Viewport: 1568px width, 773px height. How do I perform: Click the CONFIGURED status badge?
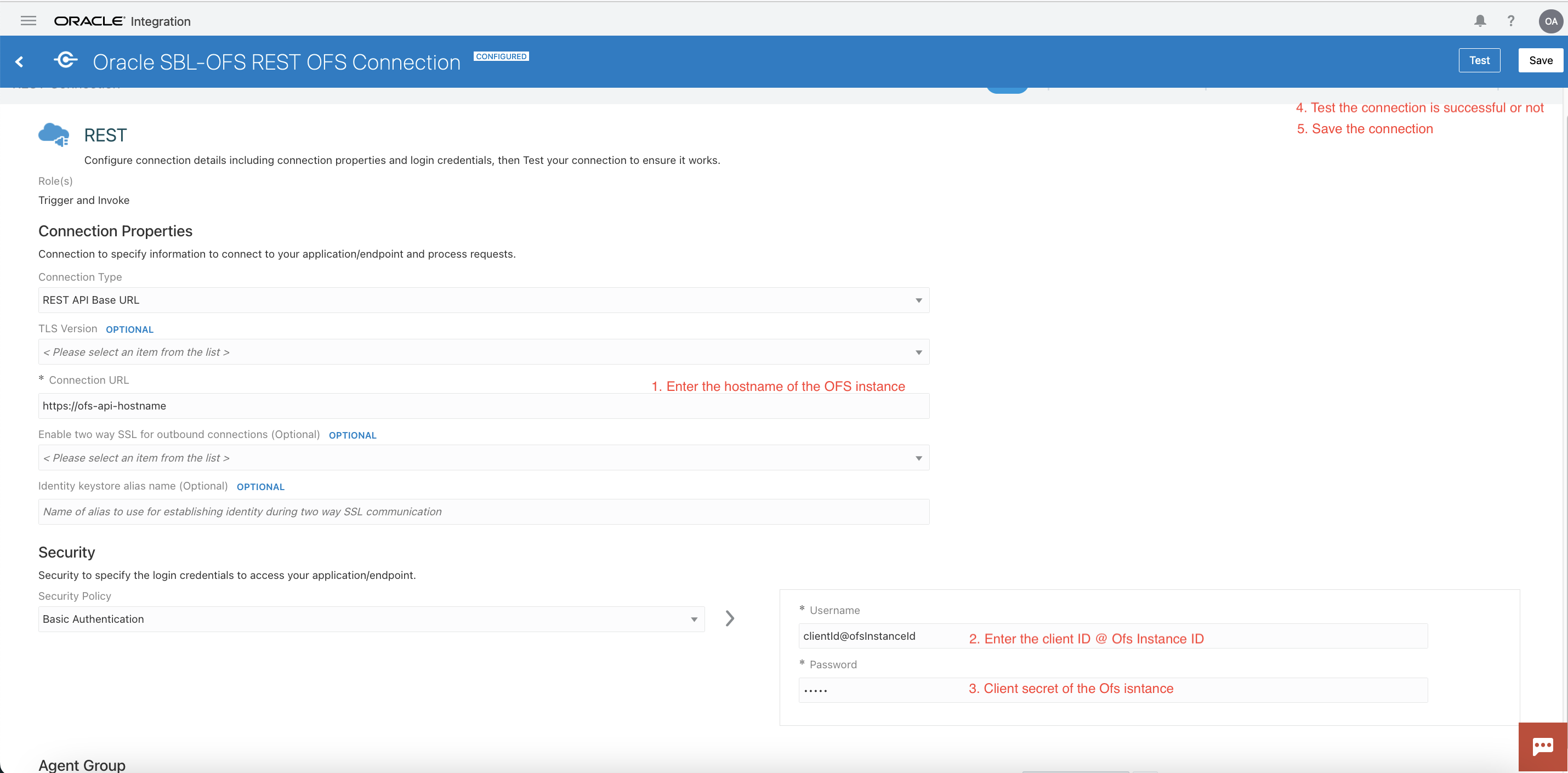(x=501, y=56)
